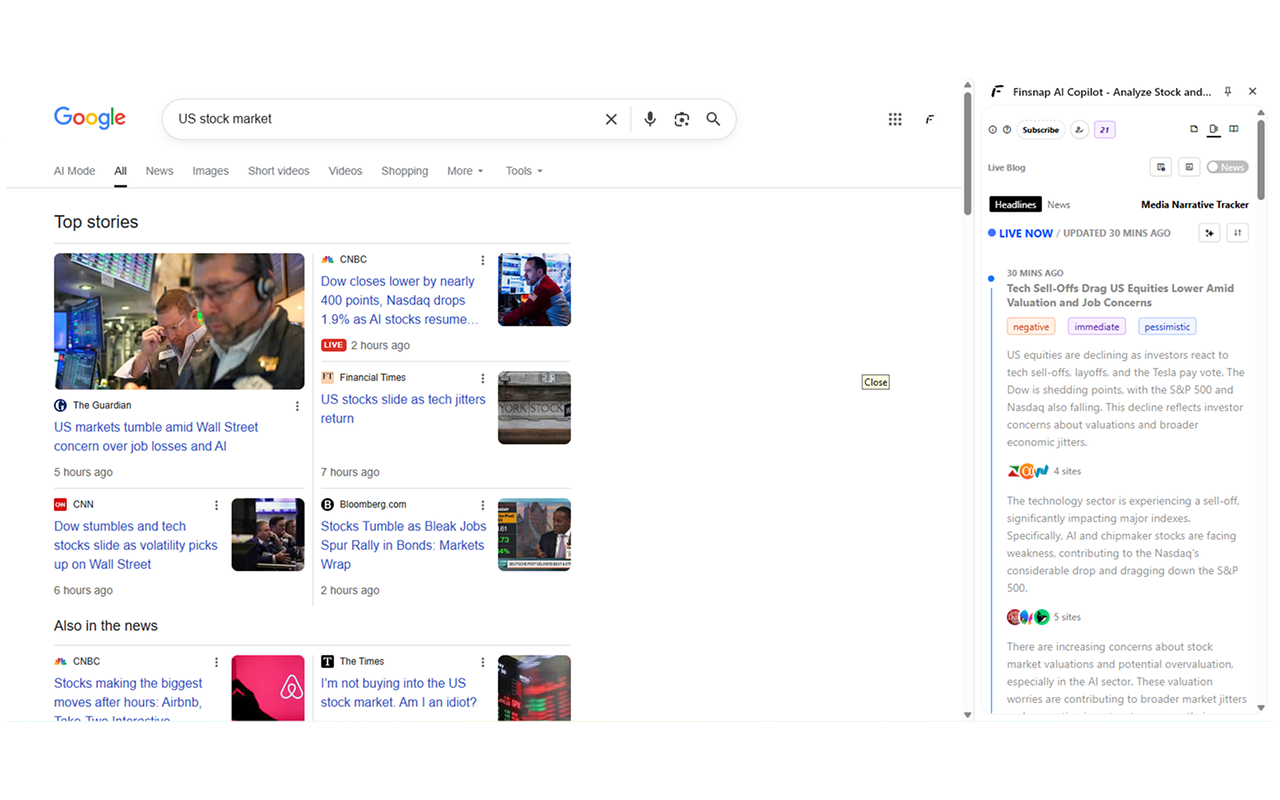
Task: Click the pessimistic tag
Action: (1168, 327)
